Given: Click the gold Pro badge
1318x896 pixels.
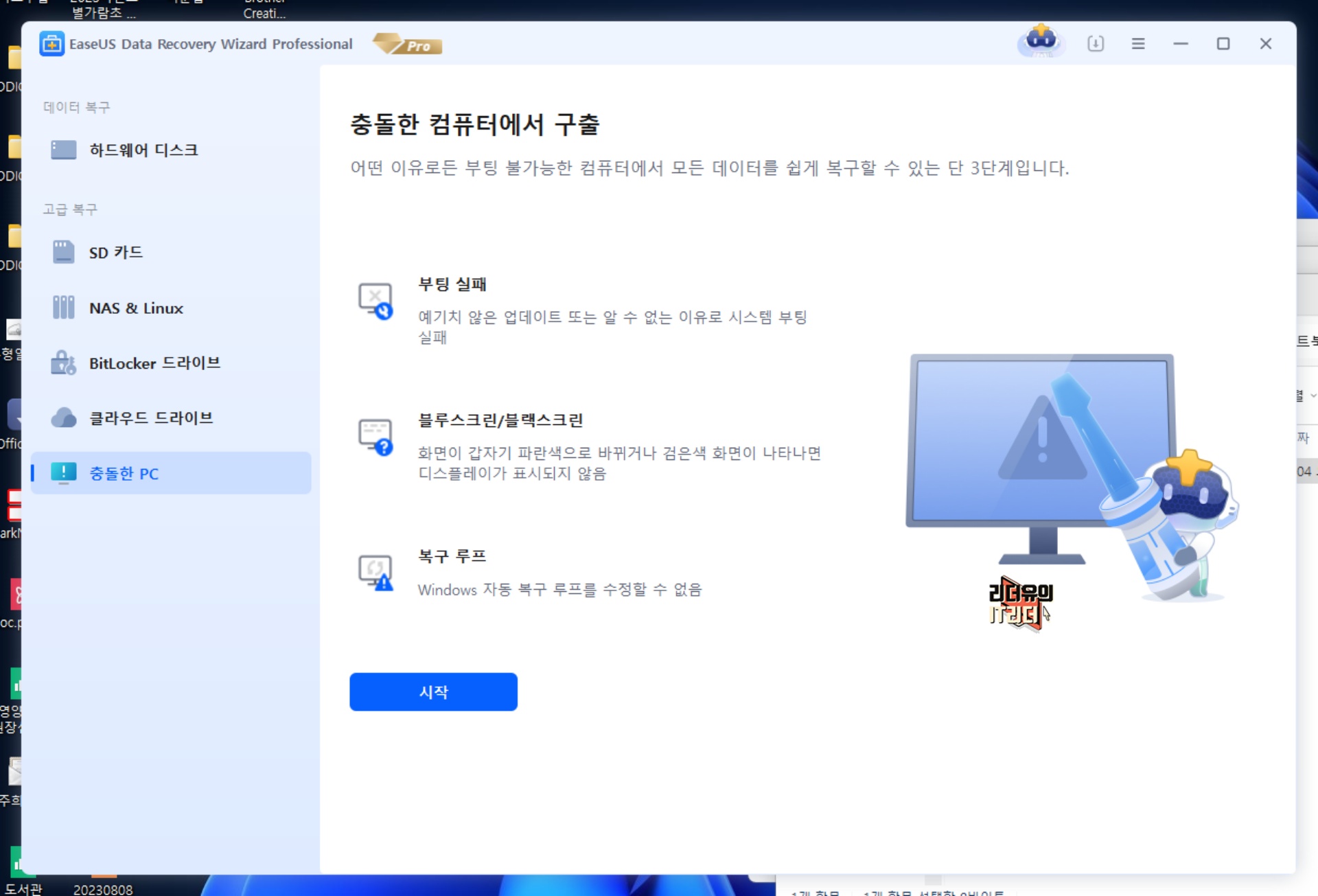Looking at the screenshot, I should (408, 45).
